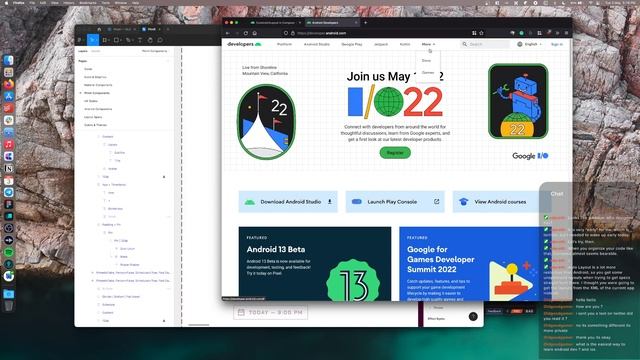This screenshot has width=640, height=360.
Task: Switch to Assets tab in Figma
Action: click(x=96, y=51)
